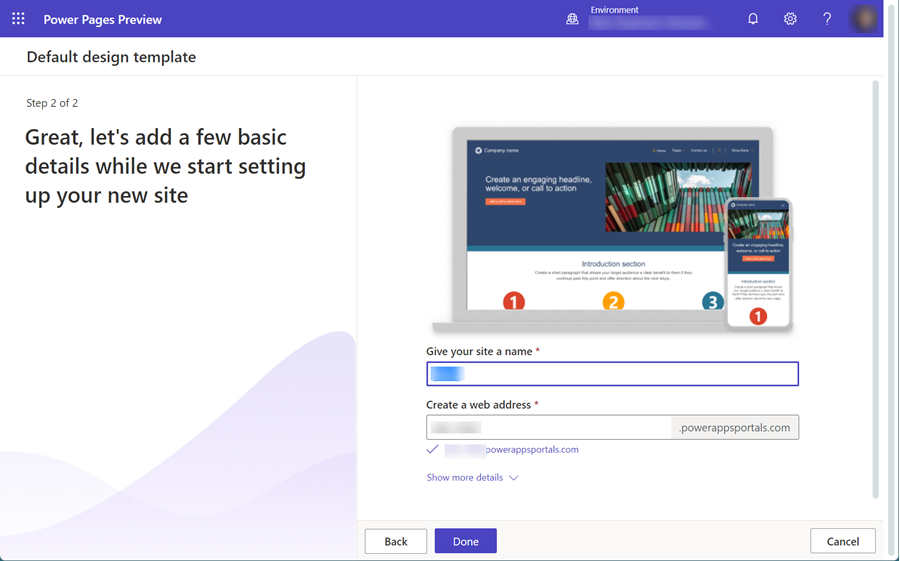Viewport: 900px width, 561px height.
Task: Open the user account avatar
Action: (864, 19)
